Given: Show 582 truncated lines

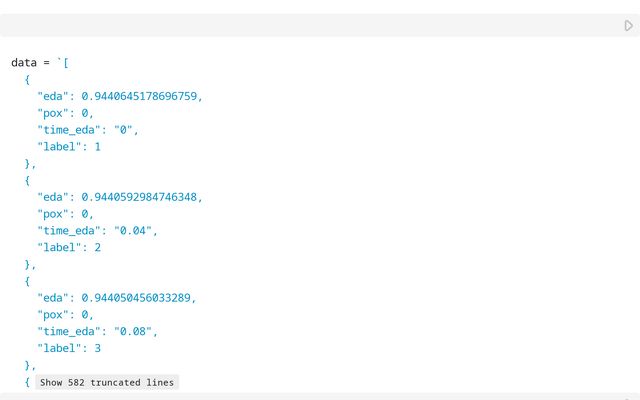Looking at the screenshot, I should click(107, 382).
